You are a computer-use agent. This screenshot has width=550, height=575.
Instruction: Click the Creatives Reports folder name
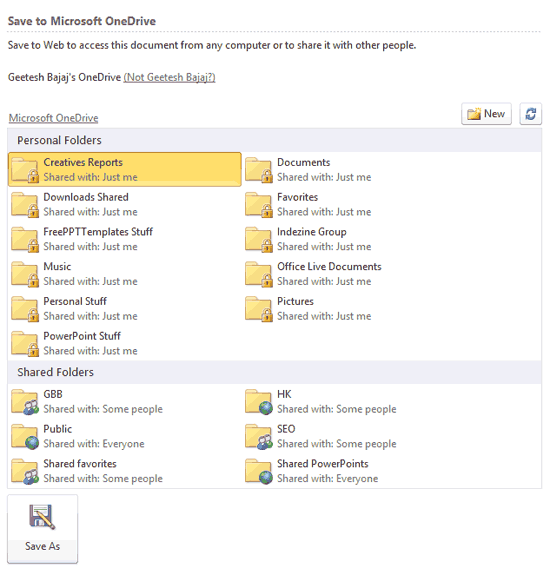[83, 162]
